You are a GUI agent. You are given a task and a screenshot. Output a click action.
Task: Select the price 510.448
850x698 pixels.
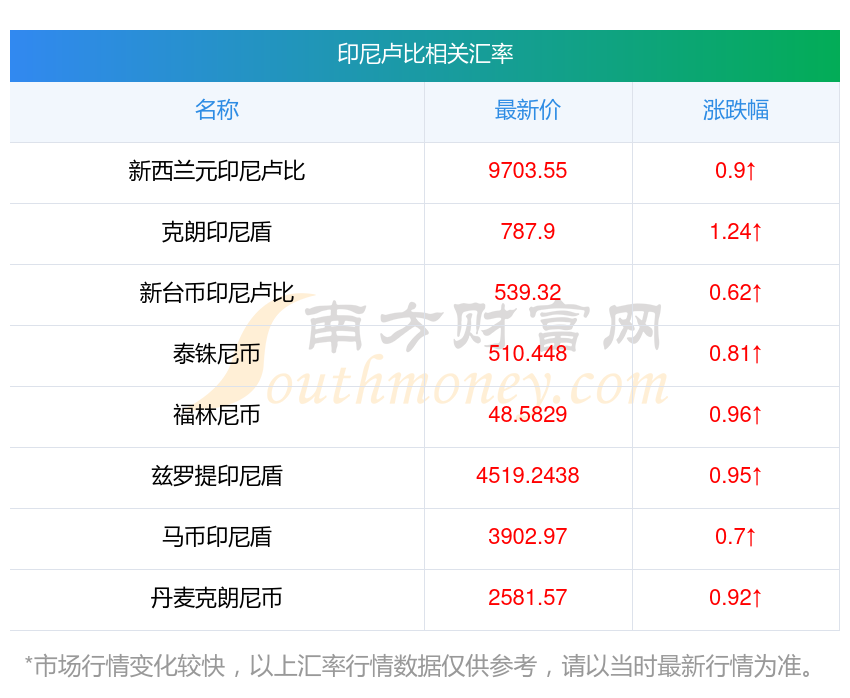pos(527,354)
